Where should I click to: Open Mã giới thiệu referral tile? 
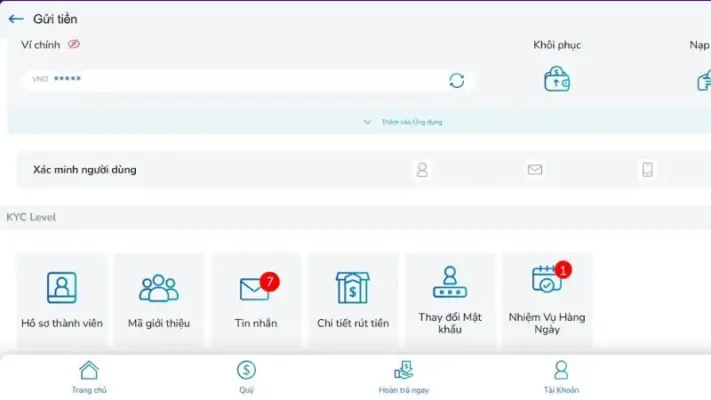click(x=158, y=299)
